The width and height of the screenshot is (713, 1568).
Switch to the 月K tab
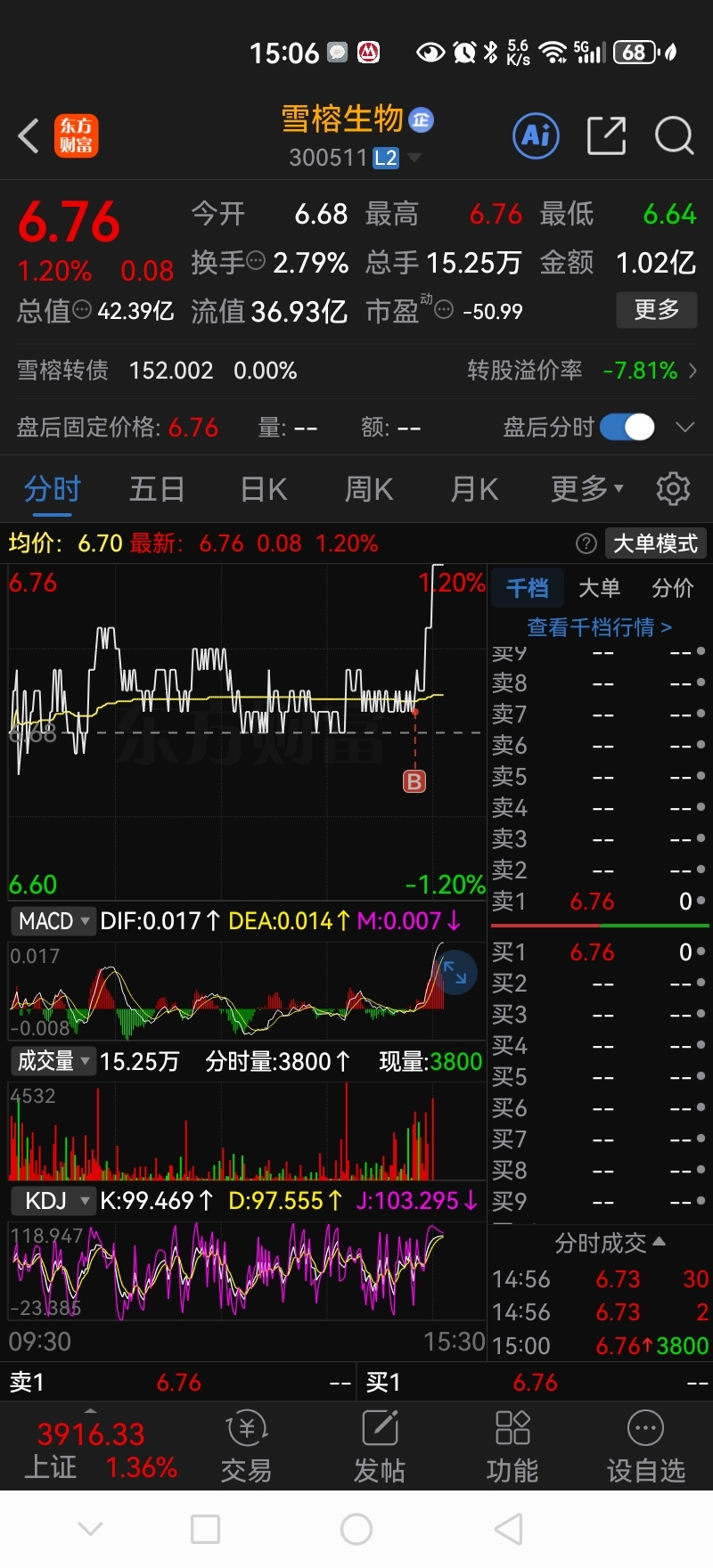pos(474,489)
